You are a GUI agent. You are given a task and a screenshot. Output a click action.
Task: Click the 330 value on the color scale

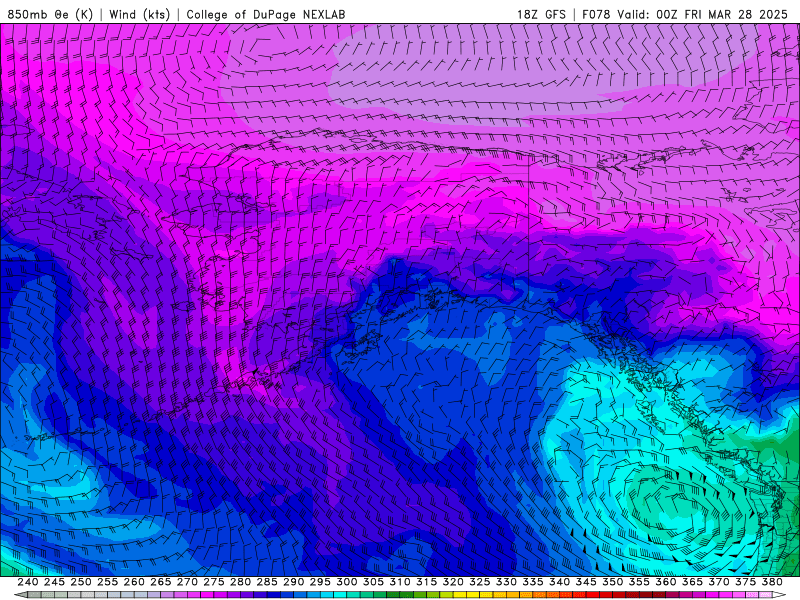pyautogui.click(x=506, y=582)
